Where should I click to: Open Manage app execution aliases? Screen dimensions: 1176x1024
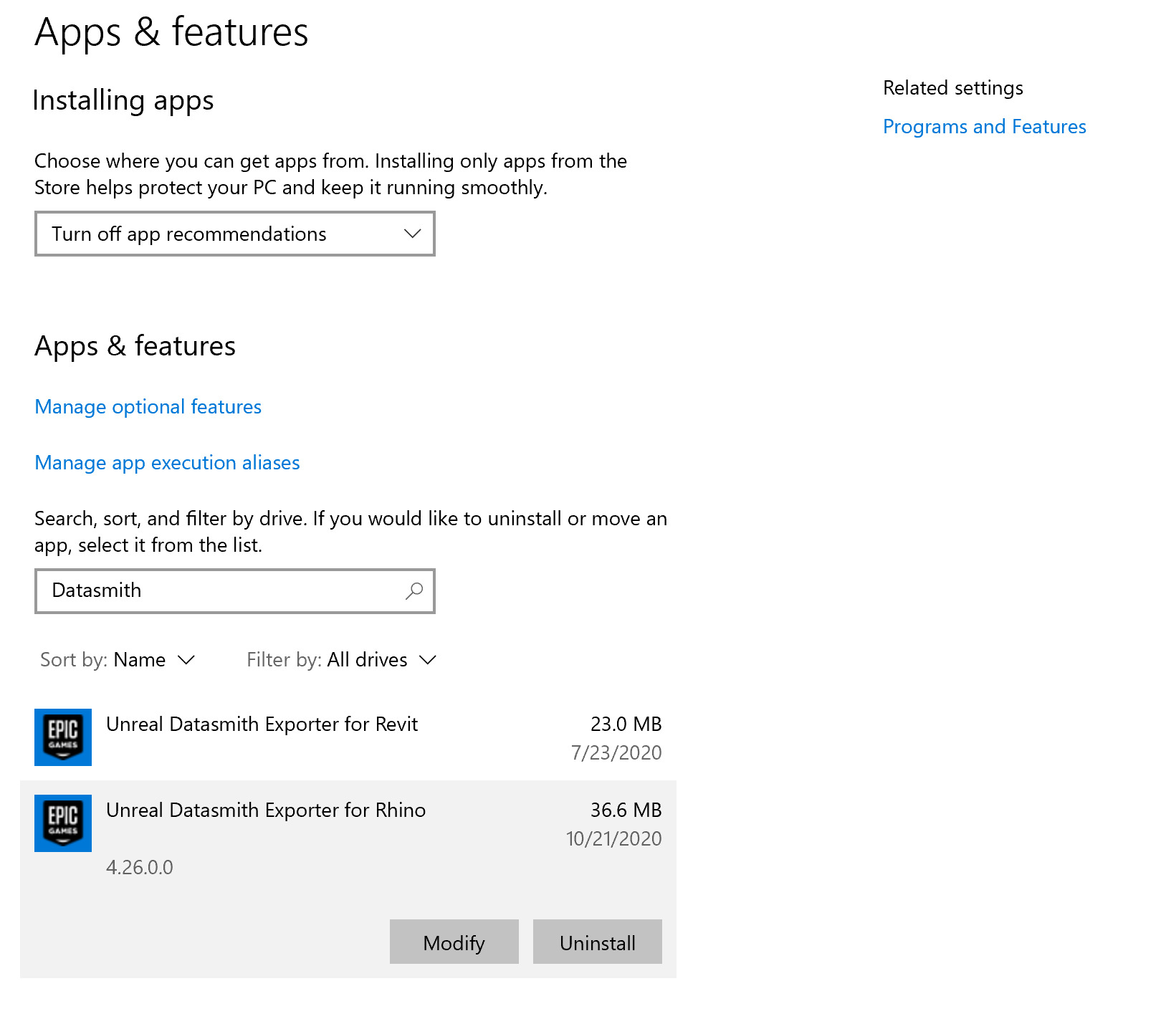coord(167,462)
